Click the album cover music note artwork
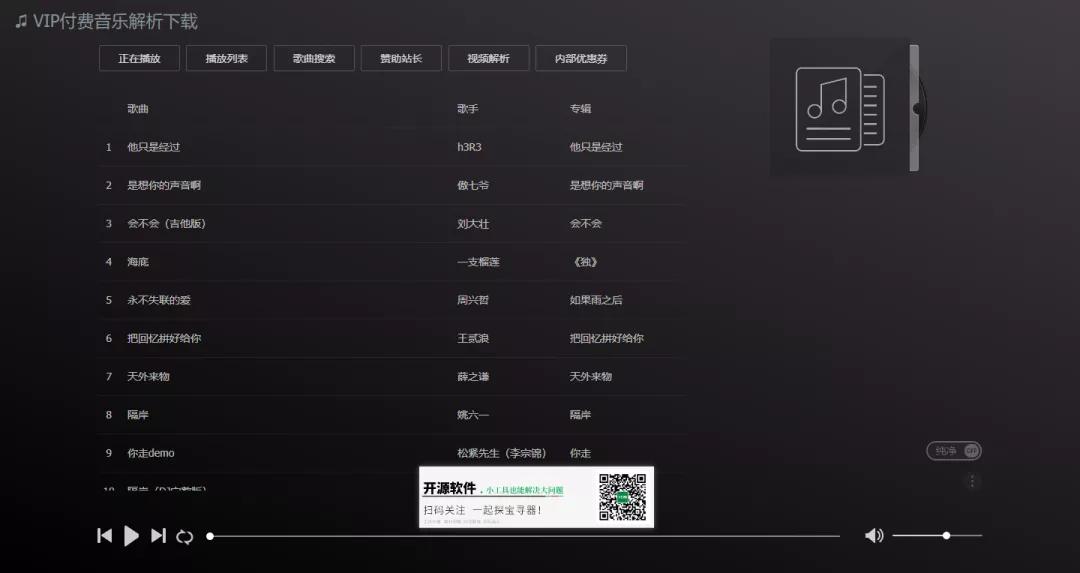The width and height of the screenshot is (1080, 573). [840, 108]
